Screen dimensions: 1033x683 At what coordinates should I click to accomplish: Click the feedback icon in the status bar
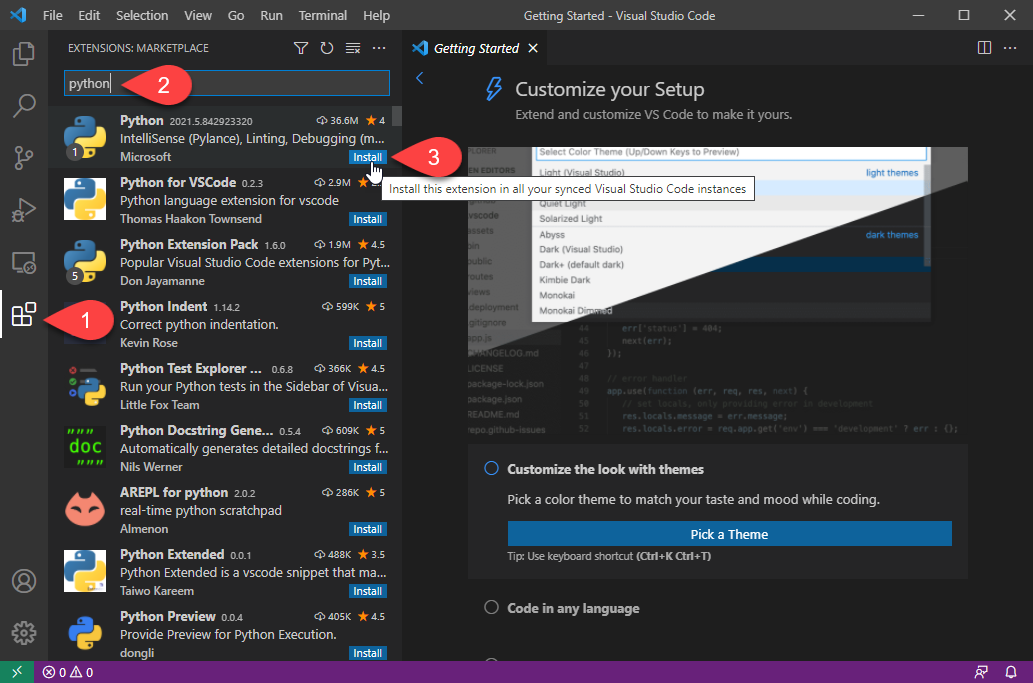click(981, 672)
